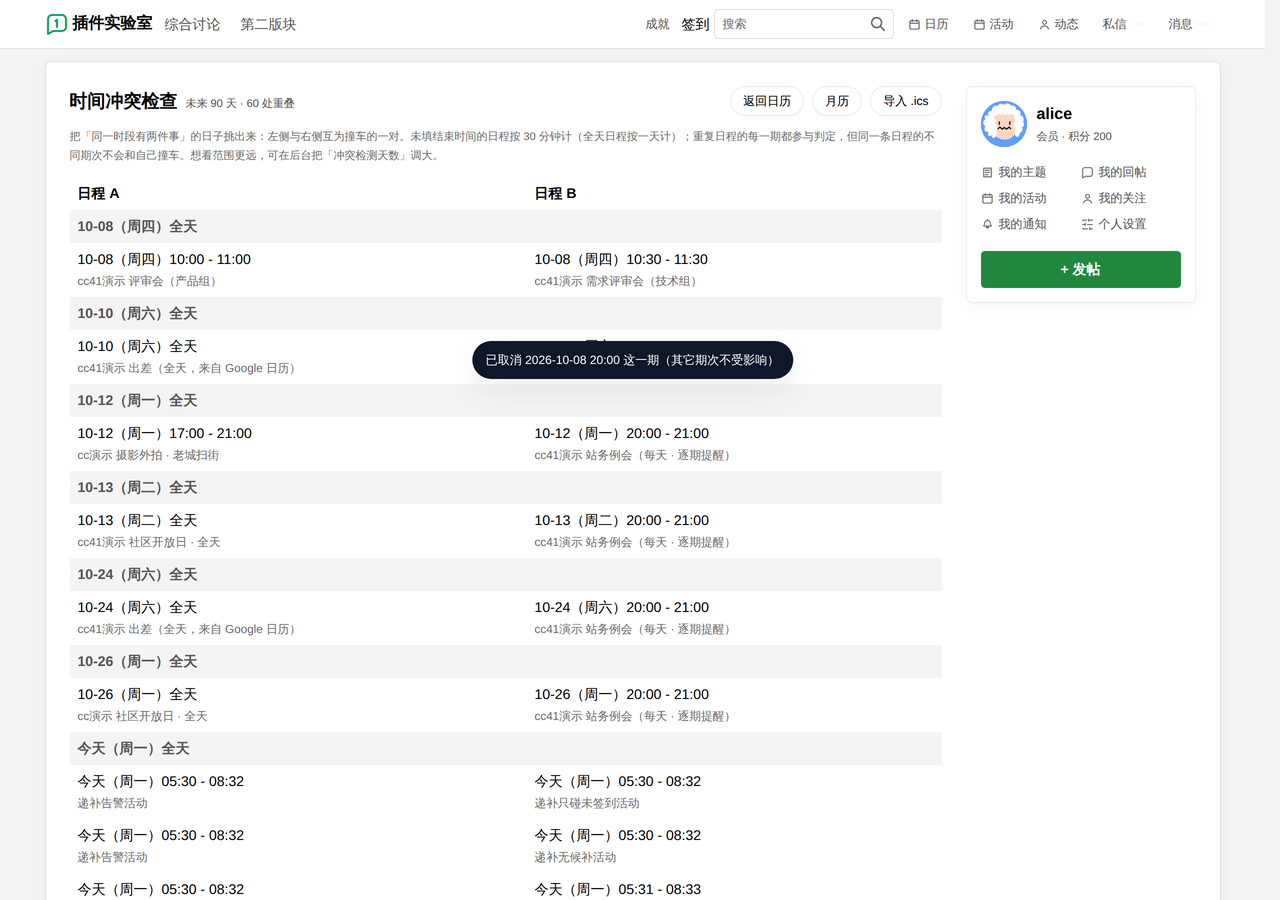The image size is (1280, 900).
Task: Go to 动态 in the top bar
Action: [x=1058, y=24]
